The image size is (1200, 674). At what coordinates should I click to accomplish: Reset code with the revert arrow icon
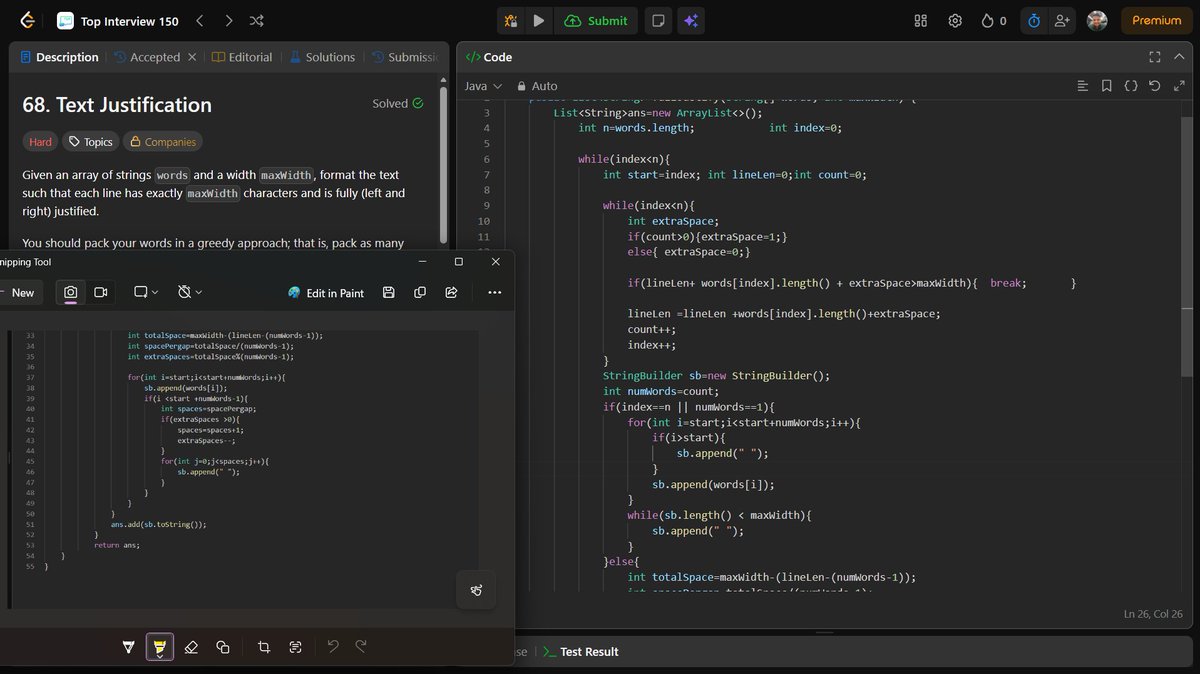[x=1155, y=86]
